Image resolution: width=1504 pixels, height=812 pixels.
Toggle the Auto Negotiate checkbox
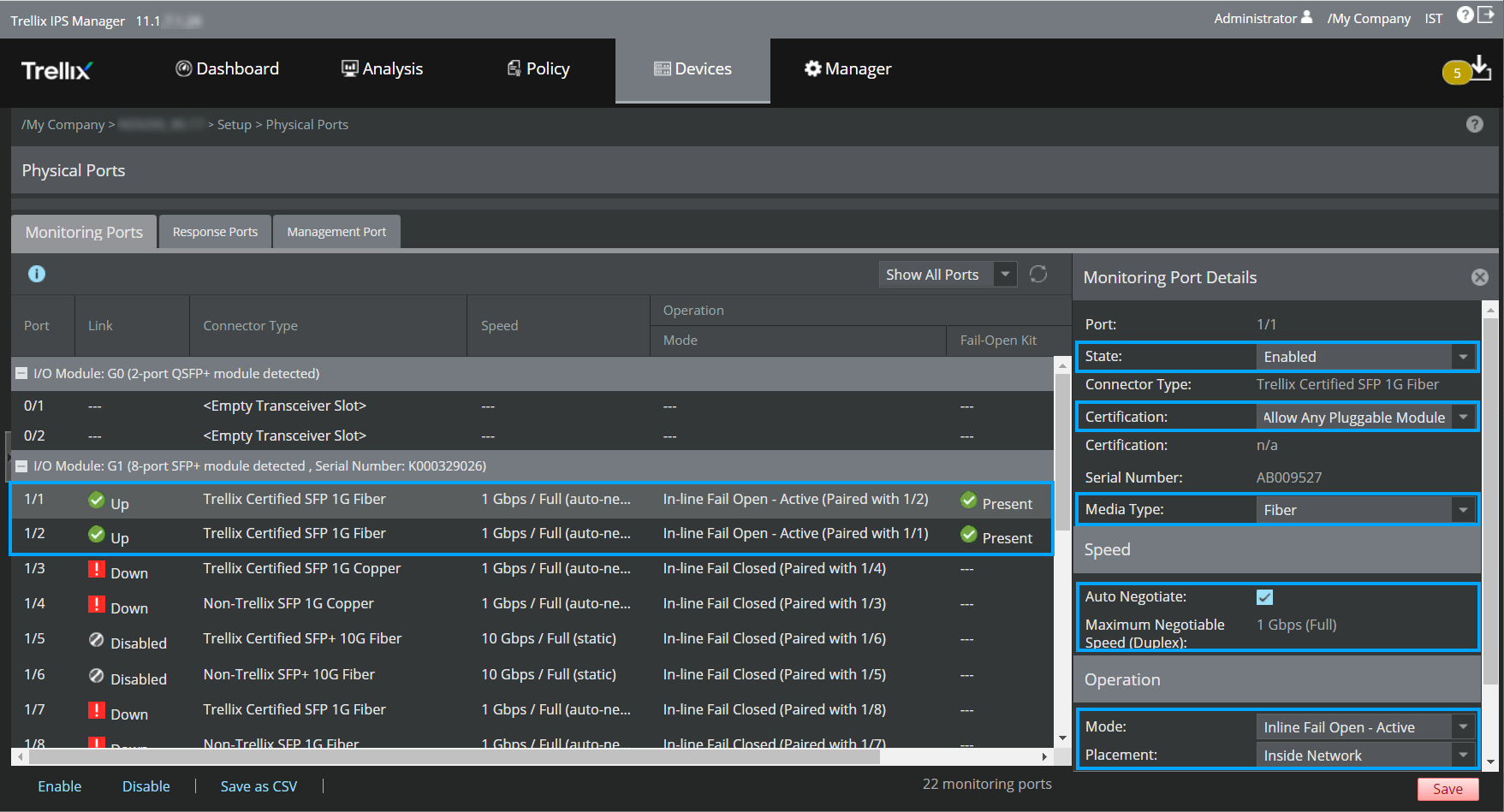coord(1264,597)
